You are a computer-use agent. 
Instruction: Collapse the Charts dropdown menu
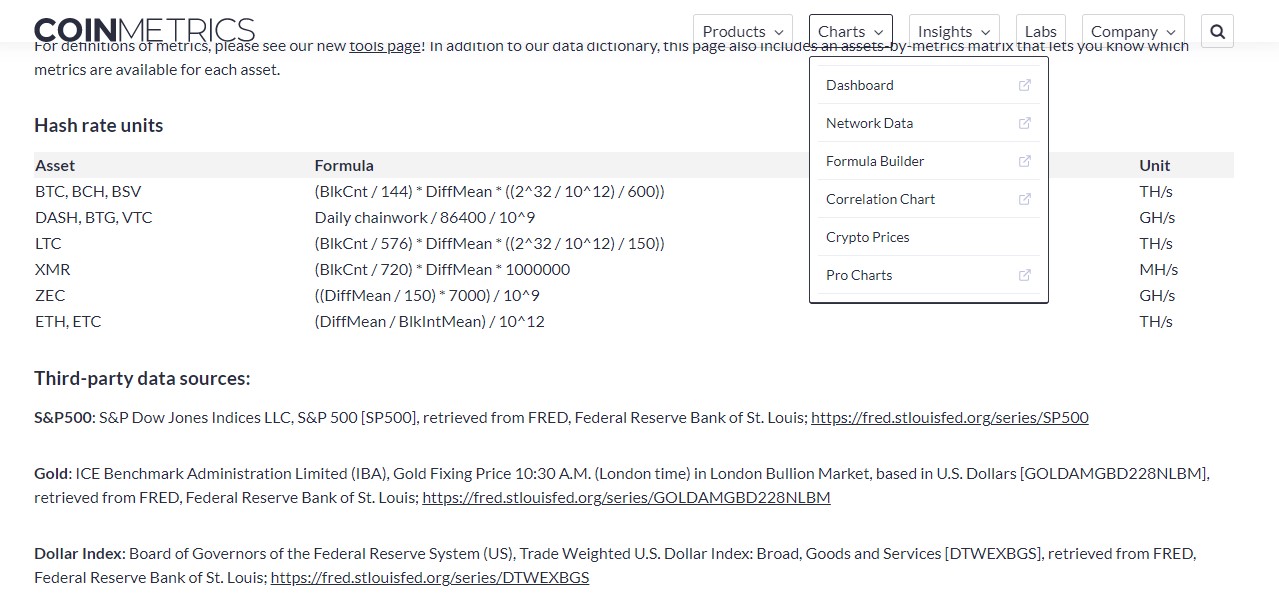(851, 31)
